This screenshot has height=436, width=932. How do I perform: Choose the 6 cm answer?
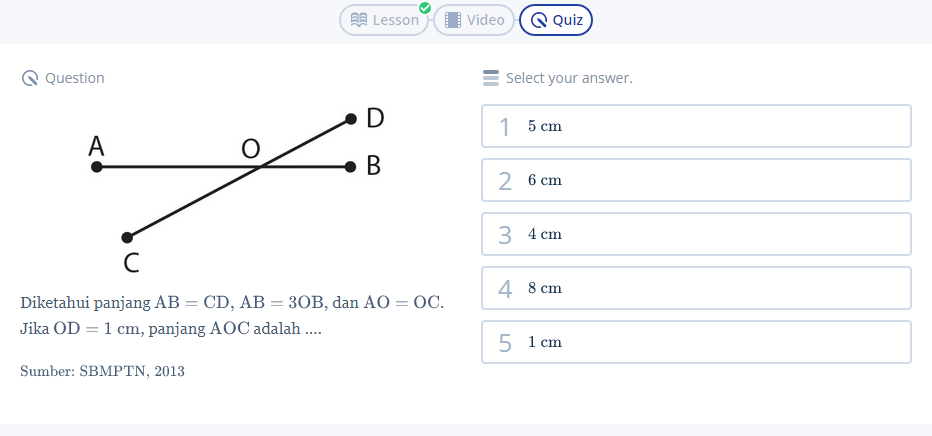(696, 180)
